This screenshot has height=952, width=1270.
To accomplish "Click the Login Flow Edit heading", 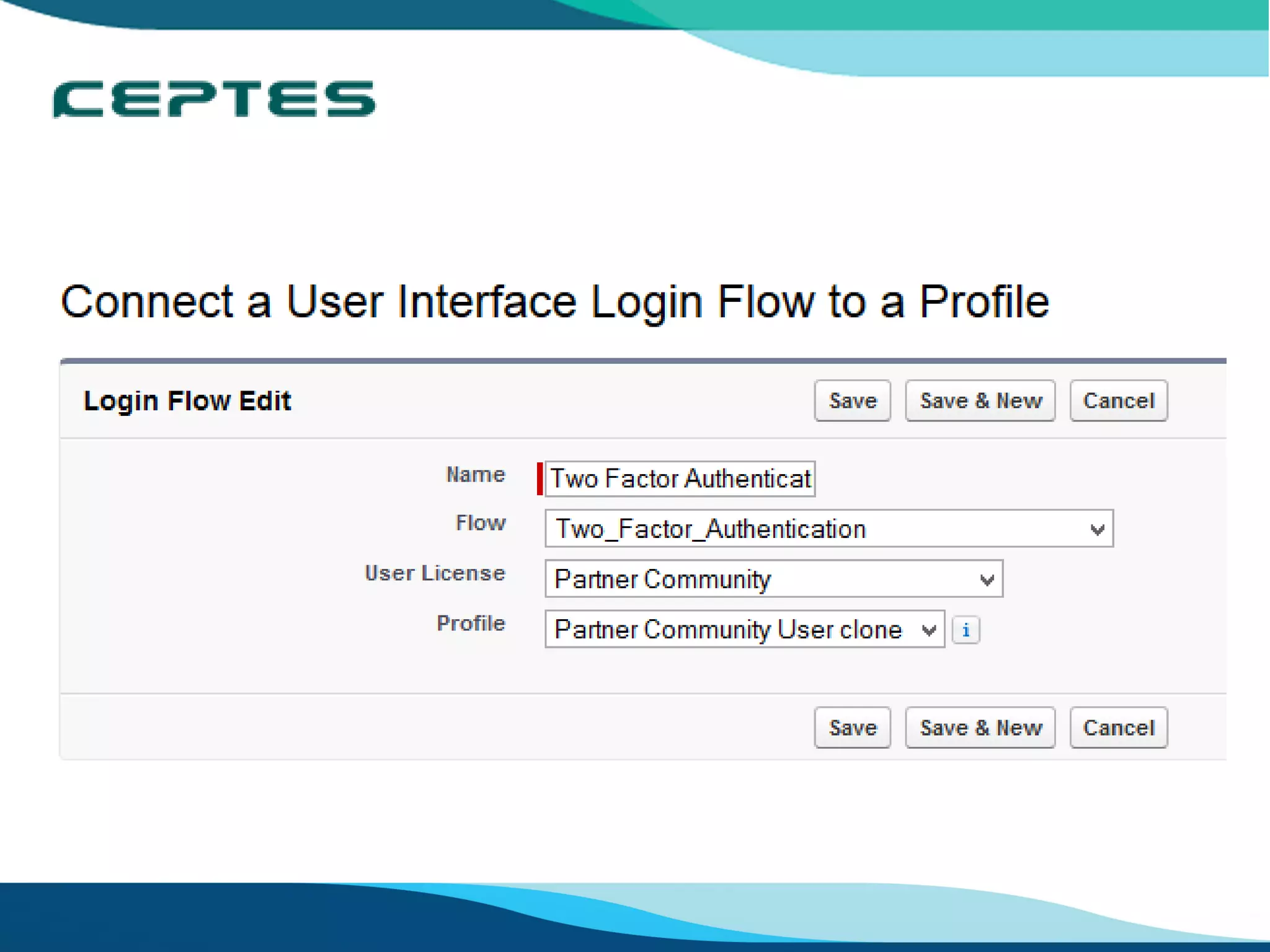I will [x=187, y=401].
